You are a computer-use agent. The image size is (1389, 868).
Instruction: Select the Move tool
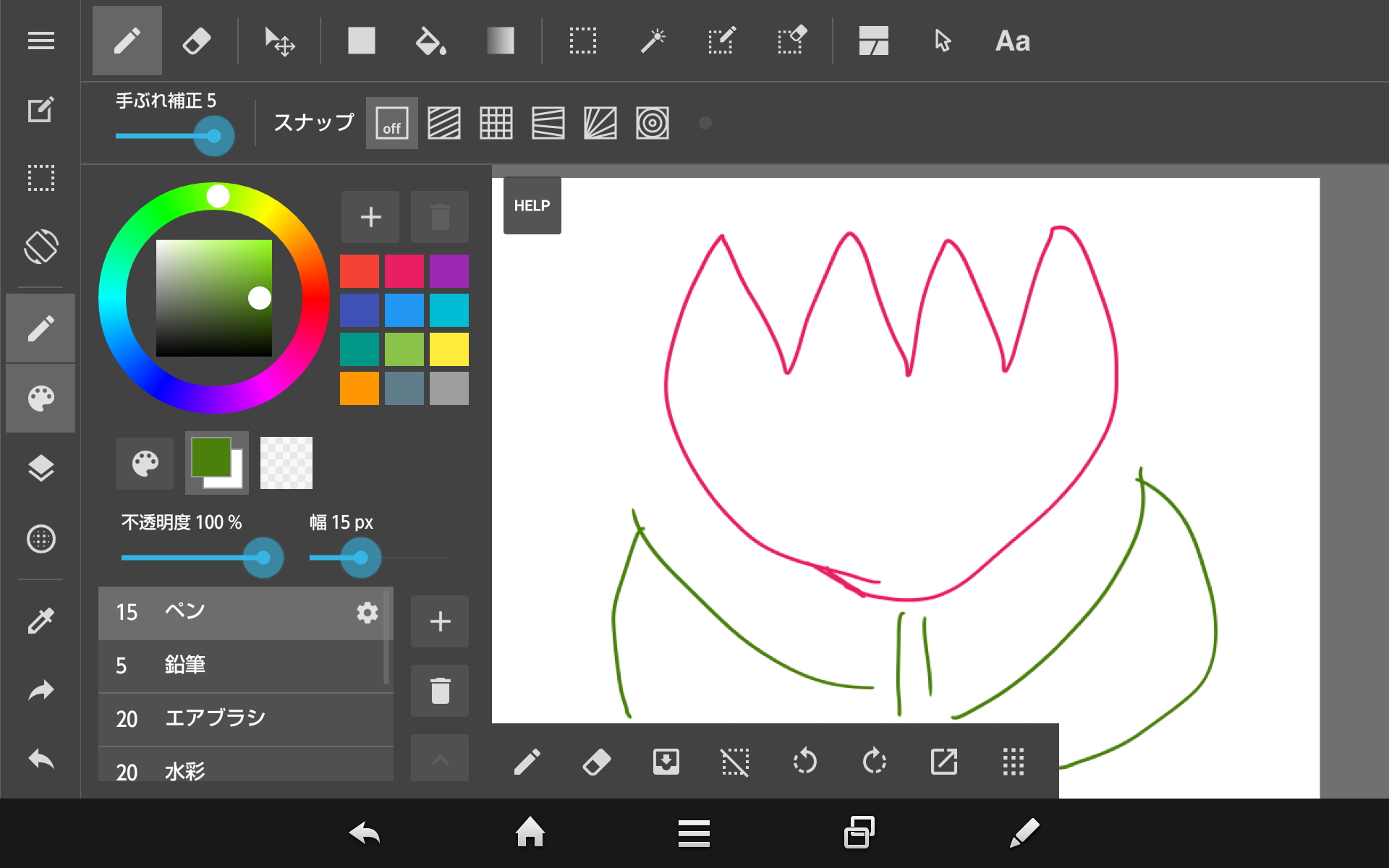(279, 41)
